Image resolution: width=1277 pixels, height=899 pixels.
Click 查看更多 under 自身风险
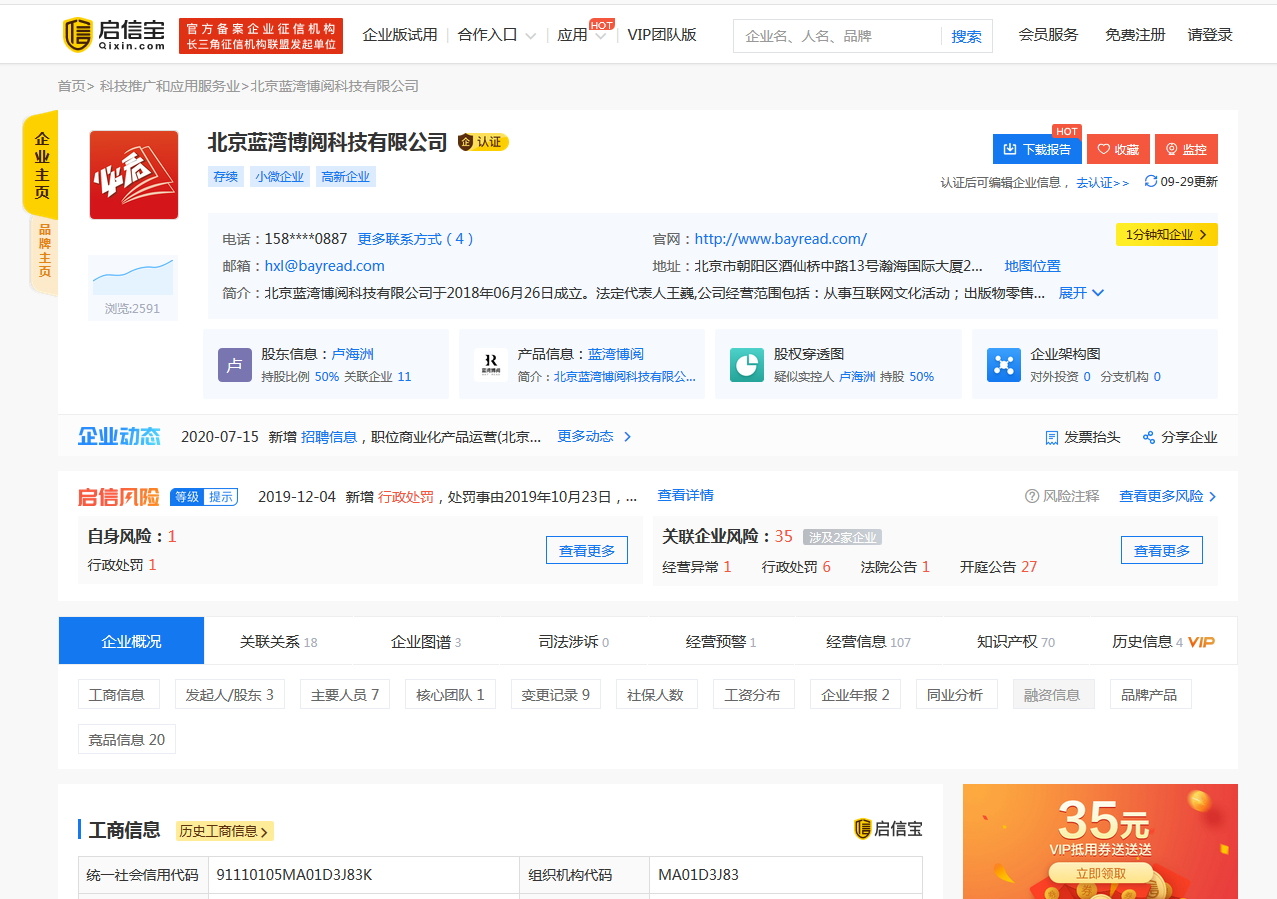[587, 550]
